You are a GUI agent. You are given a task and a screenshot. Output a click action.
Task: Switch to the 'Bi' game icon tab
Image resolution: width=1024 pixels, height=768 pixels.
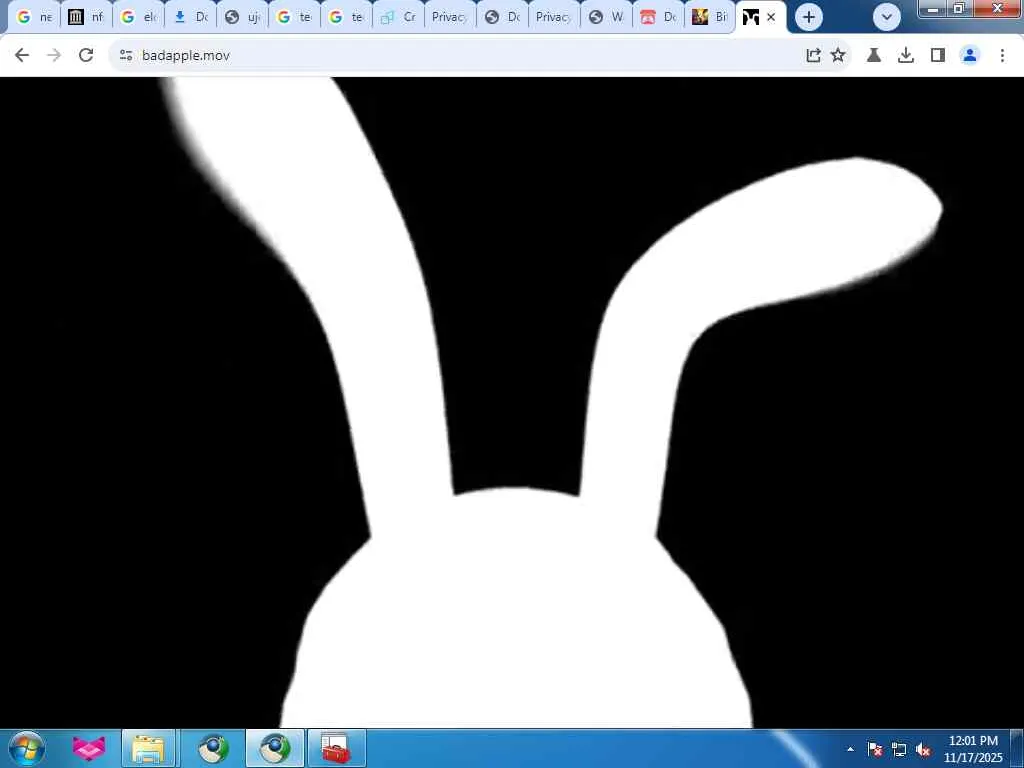click(x=710, y=17)
